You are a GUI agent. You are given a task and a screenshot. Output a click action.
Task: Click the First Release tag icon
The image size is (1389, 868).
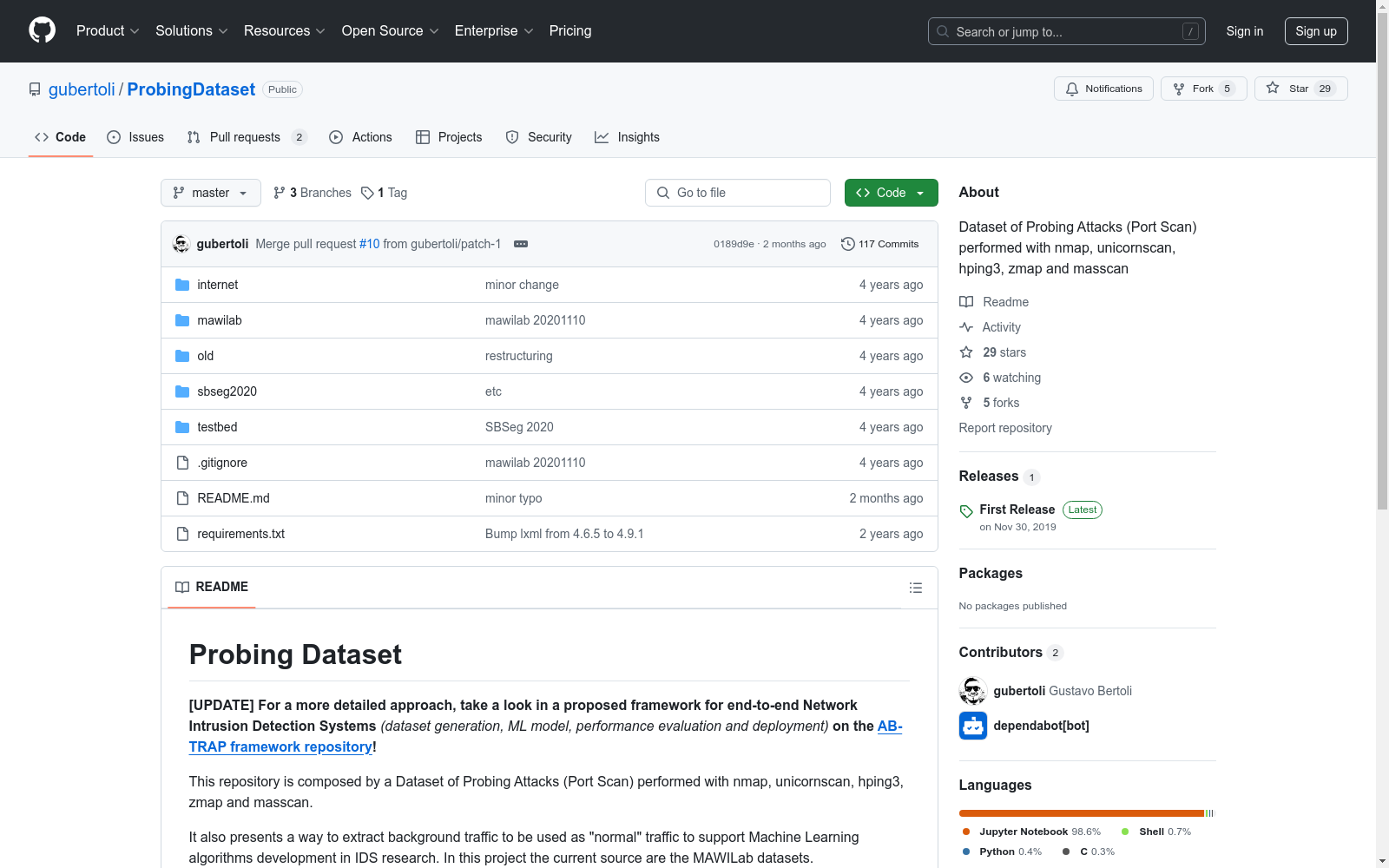[x=966, y=511]
